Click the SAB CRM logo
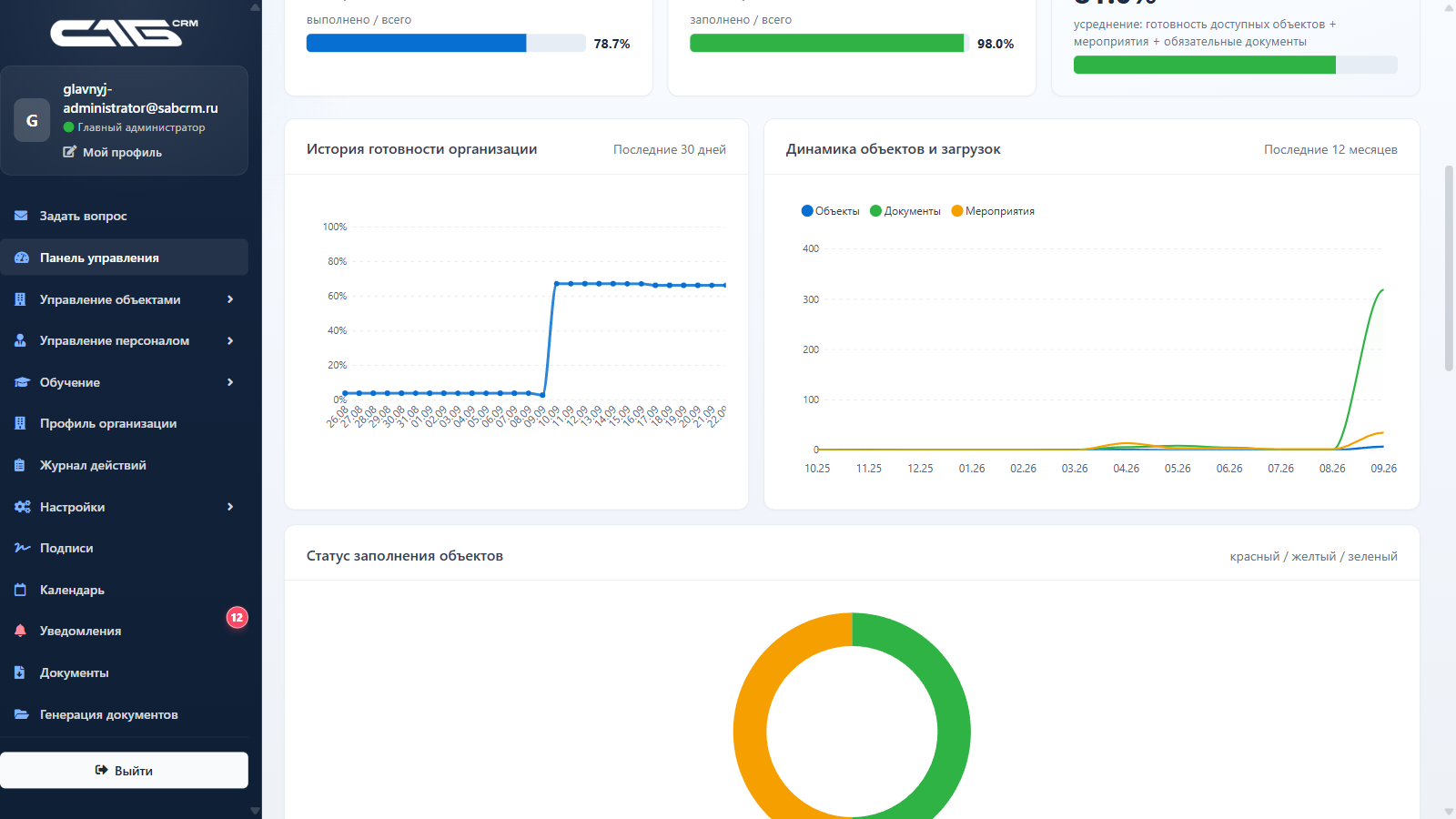 pyautogui.click(x=124, y=33)
